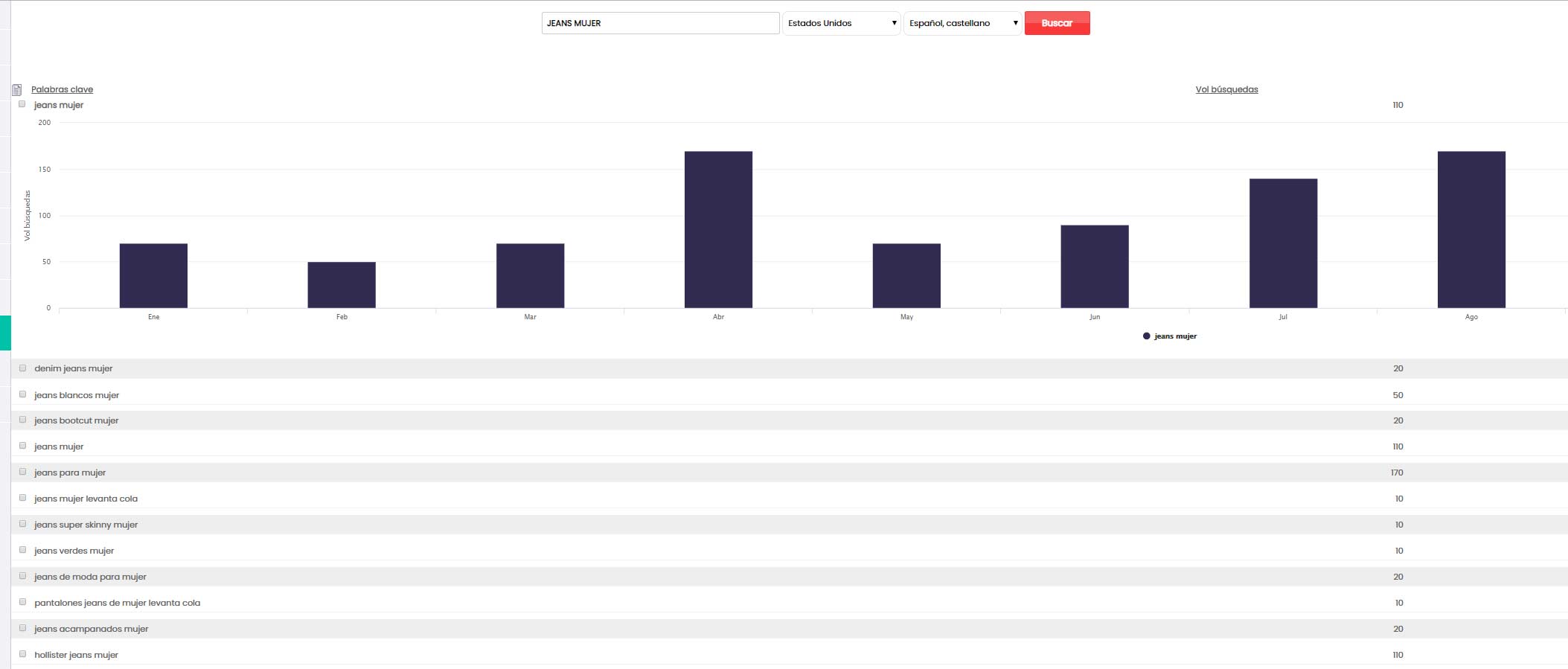Mark the hollister jeans mujer checkbox
This screenshot has width=1568, height=669.
[22, 654]
